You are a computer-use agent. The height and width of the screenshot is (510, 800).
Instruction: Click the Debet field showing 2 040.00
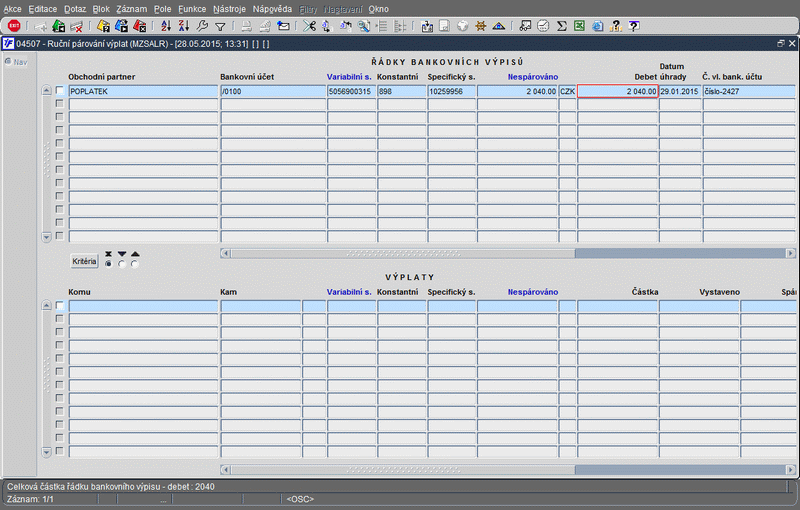click(x=617, y=91)
